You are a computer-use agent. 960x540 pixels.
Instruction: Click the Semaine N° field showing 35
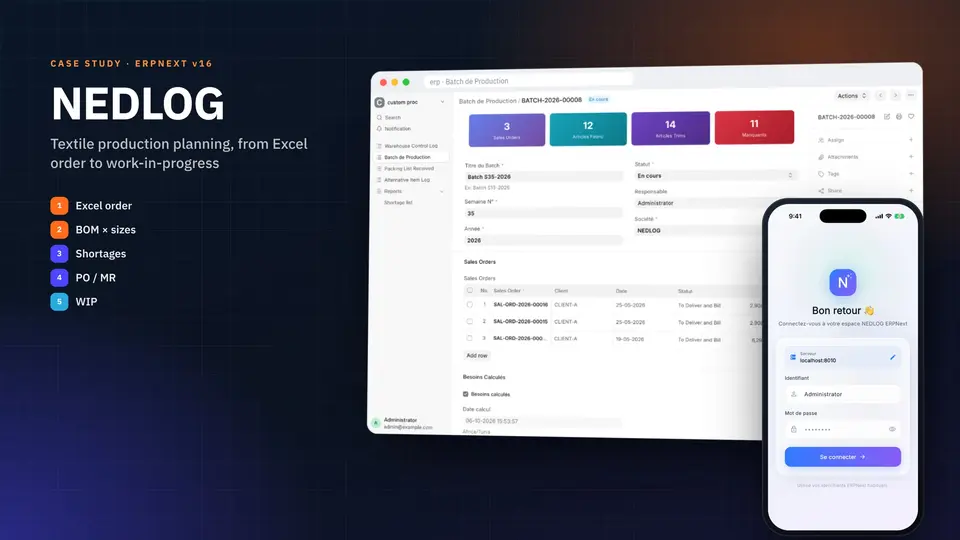(x=544, y=213)
